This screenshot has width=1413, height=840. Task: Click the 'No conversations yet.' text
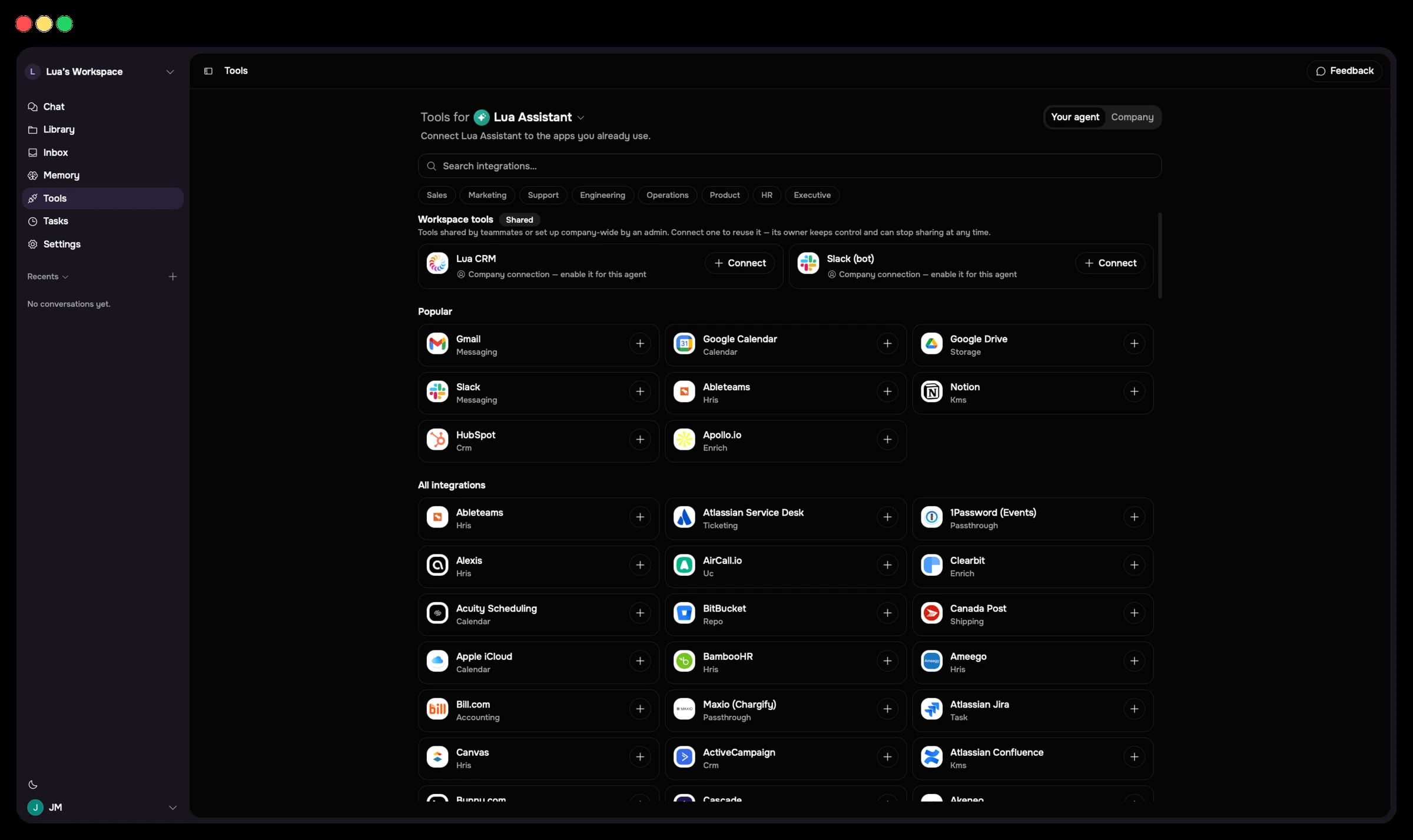[x=69, y=304]
